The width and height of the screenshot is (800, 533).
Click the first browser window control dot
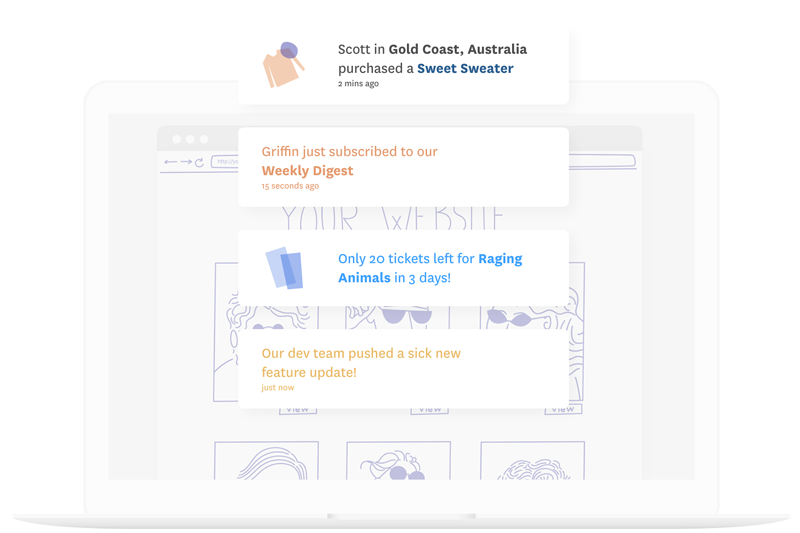177,139
